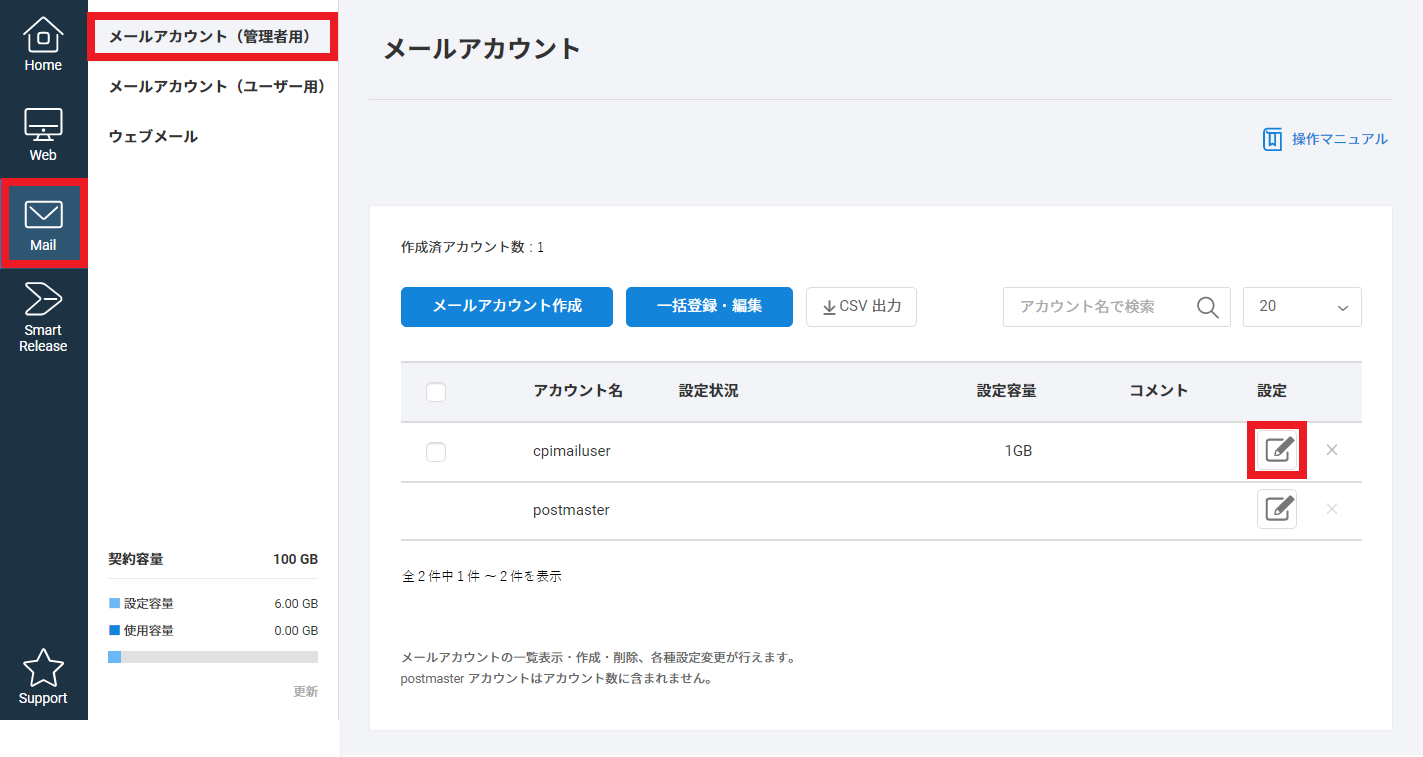Image resolution: width=1423 pixels, height=757 pixels.
Task: Select the Mail envelope icon
Action: pyautogui.click(x=43, y=215)
